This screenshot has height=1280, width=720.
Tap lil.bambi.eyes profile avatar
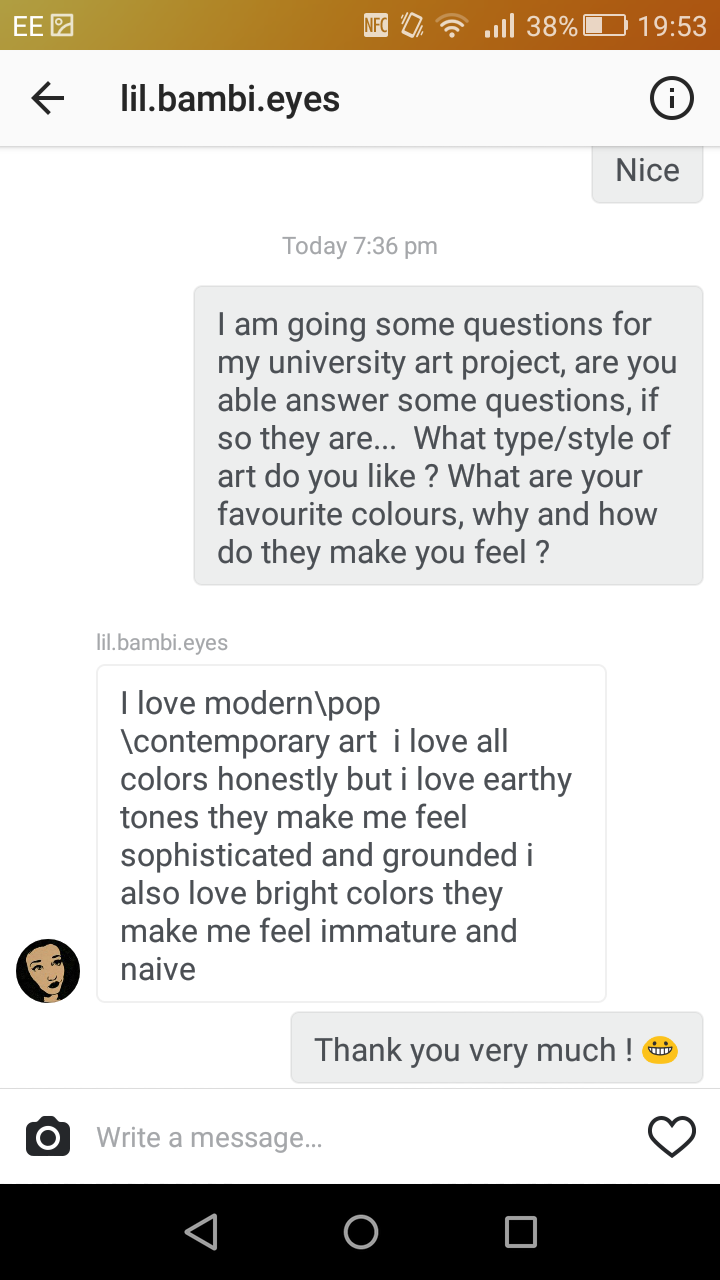pos(48,970)
